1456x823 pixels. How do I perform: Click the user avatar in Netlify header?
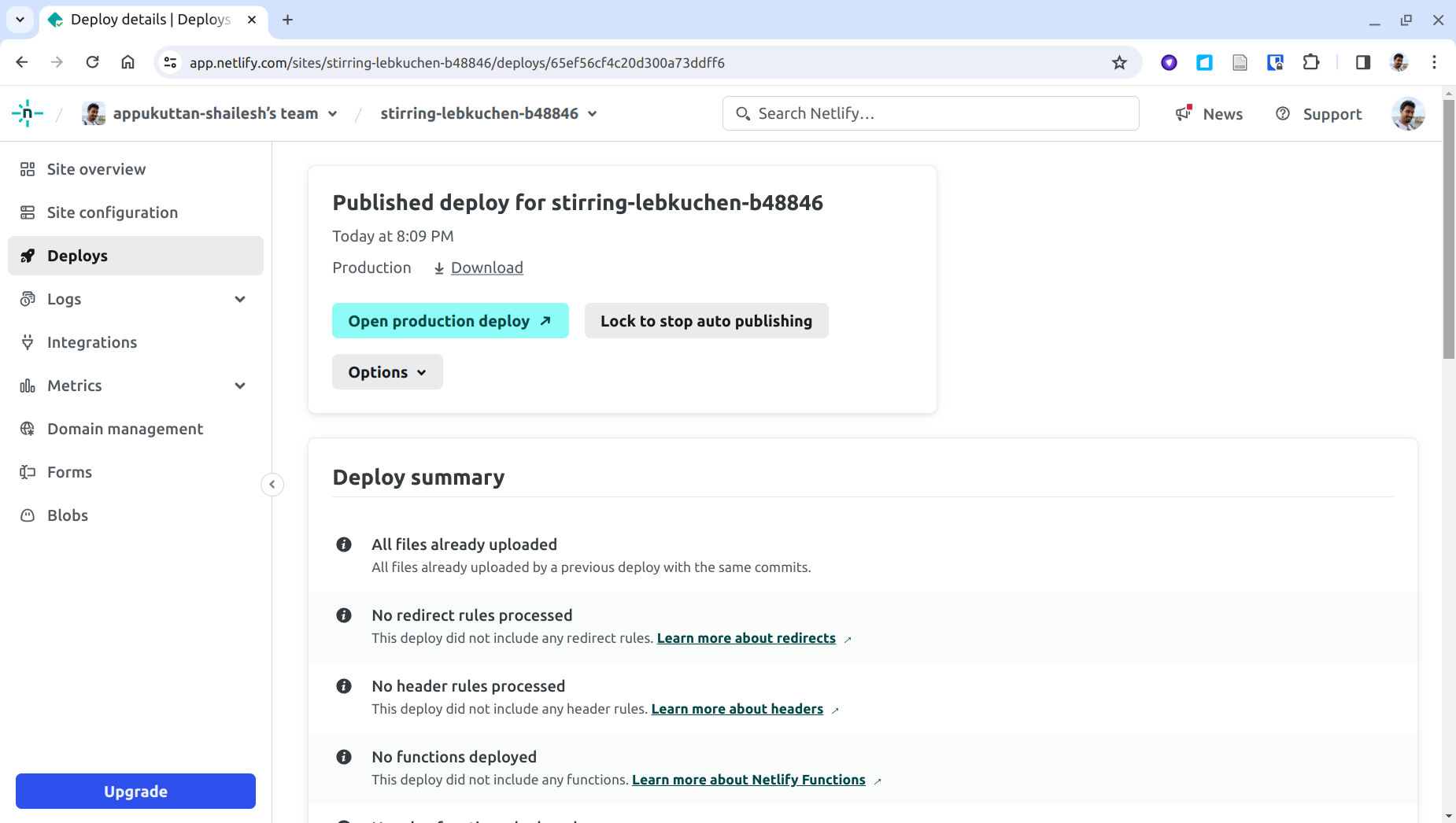(x=1408, y=114)
